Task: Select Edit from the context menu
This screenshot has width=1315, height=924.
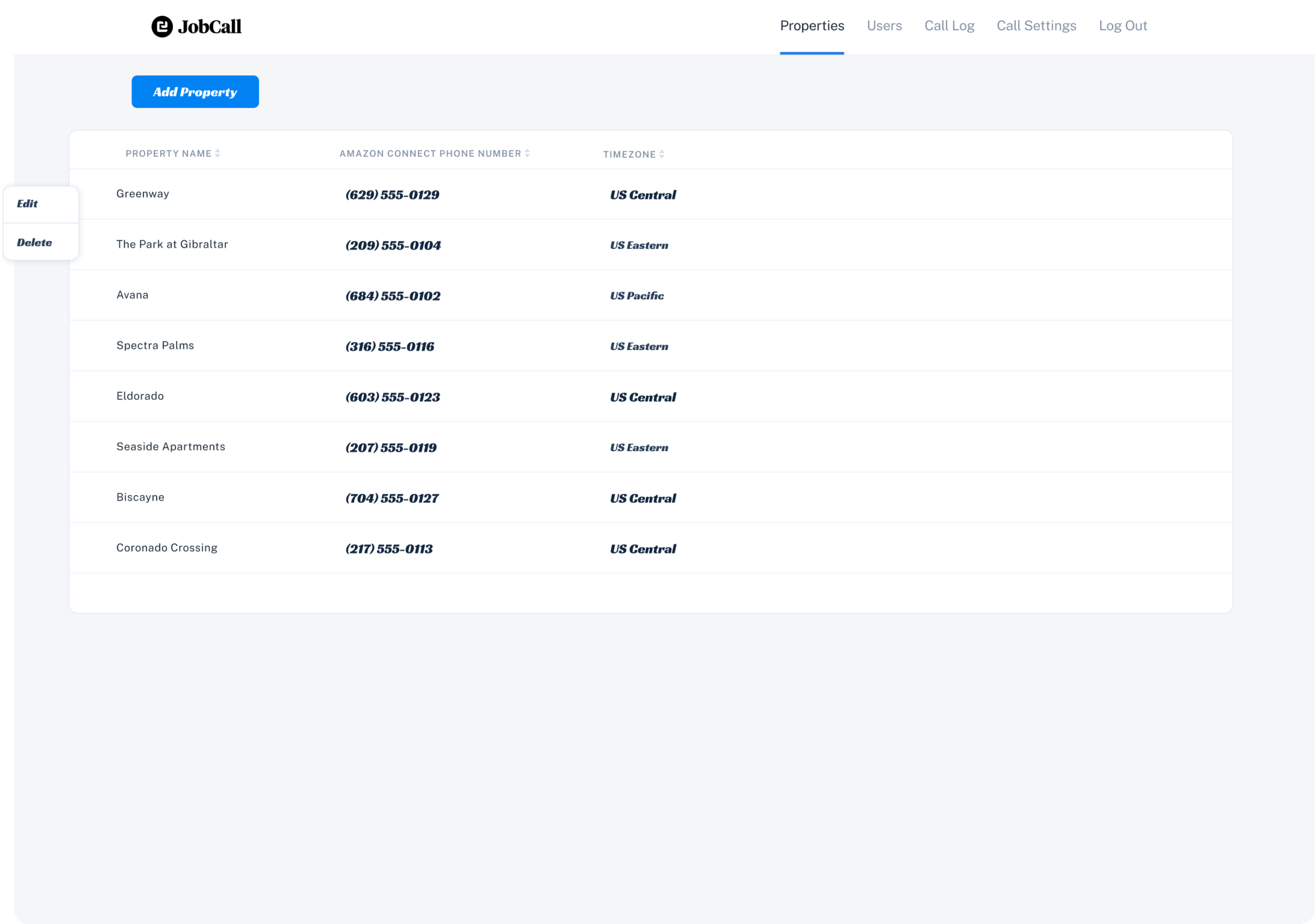Action: 27,203
